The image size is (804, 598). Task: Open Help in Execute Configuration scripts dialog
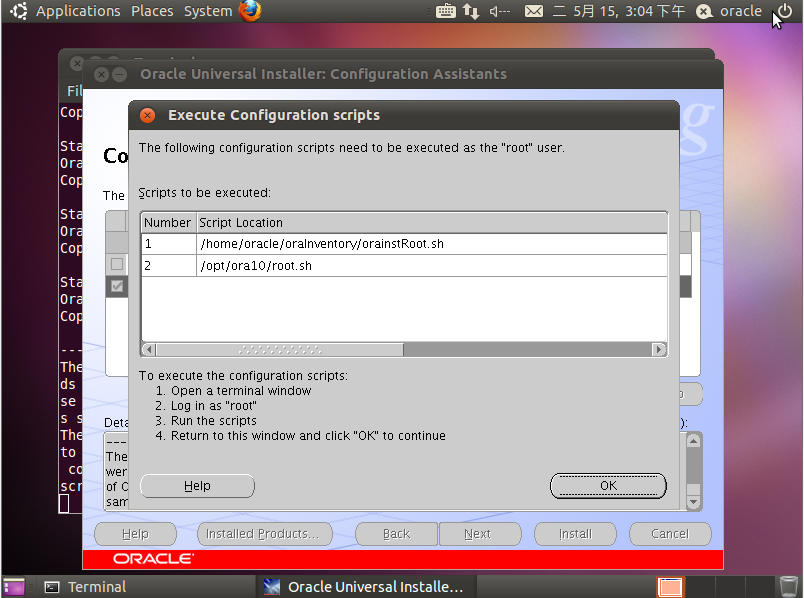coord(197,486)
